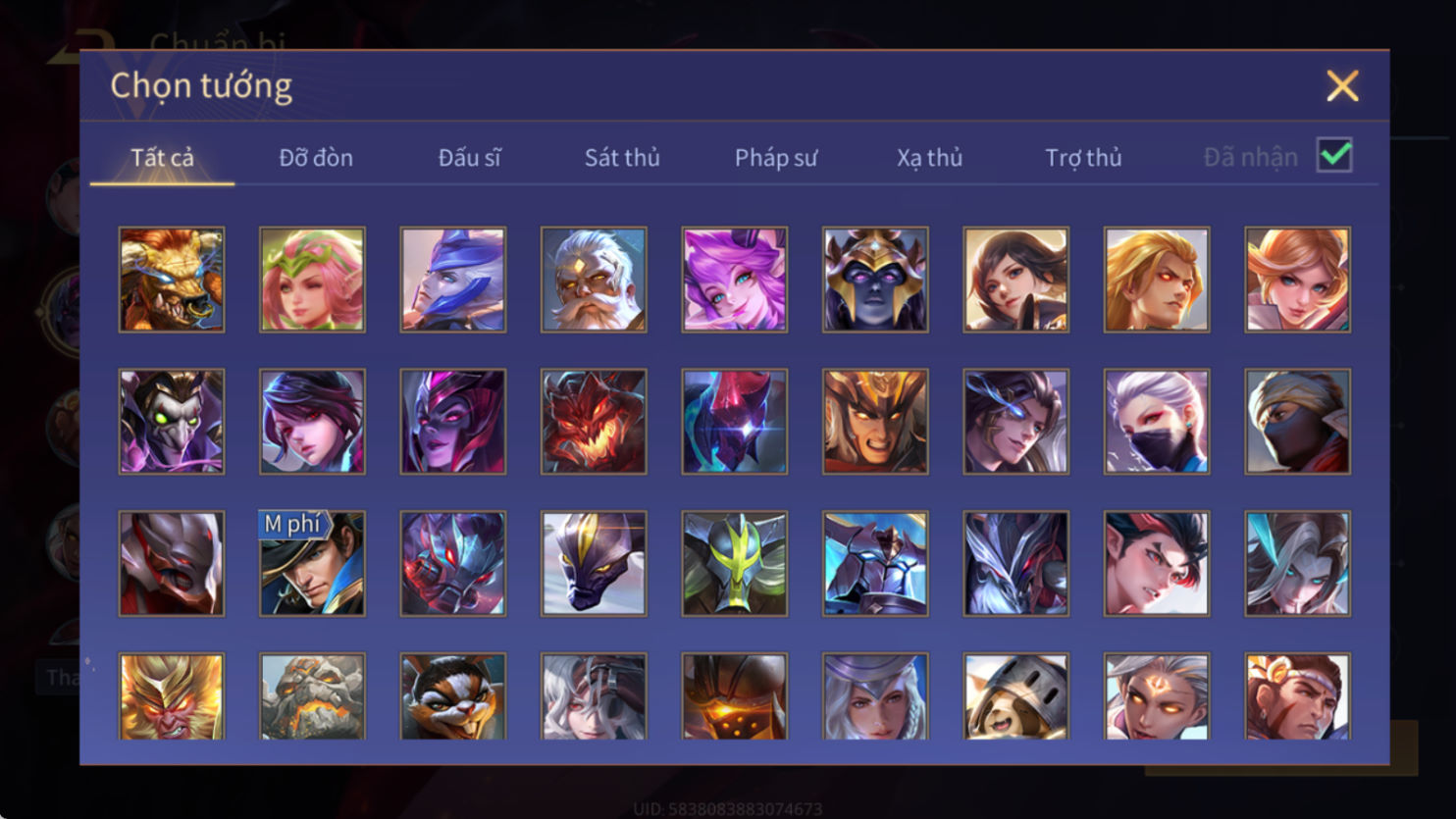Select the Tất cả tab
Viewport: 1456px width, 819px height.
click(162, 157)
